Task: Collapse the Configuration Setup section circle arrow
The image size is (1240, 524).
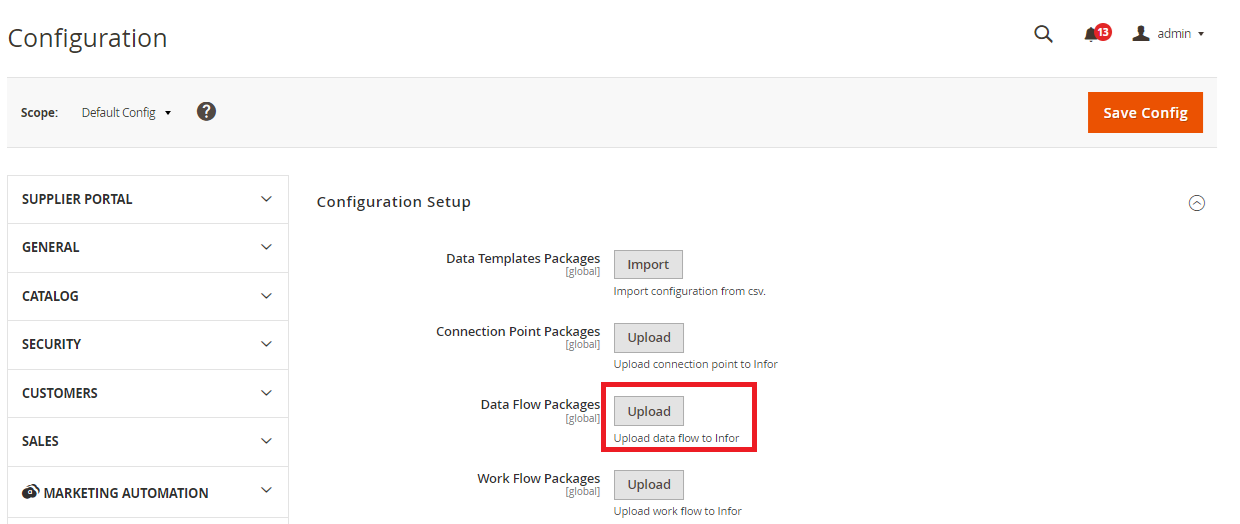Action: [1197, 203]
